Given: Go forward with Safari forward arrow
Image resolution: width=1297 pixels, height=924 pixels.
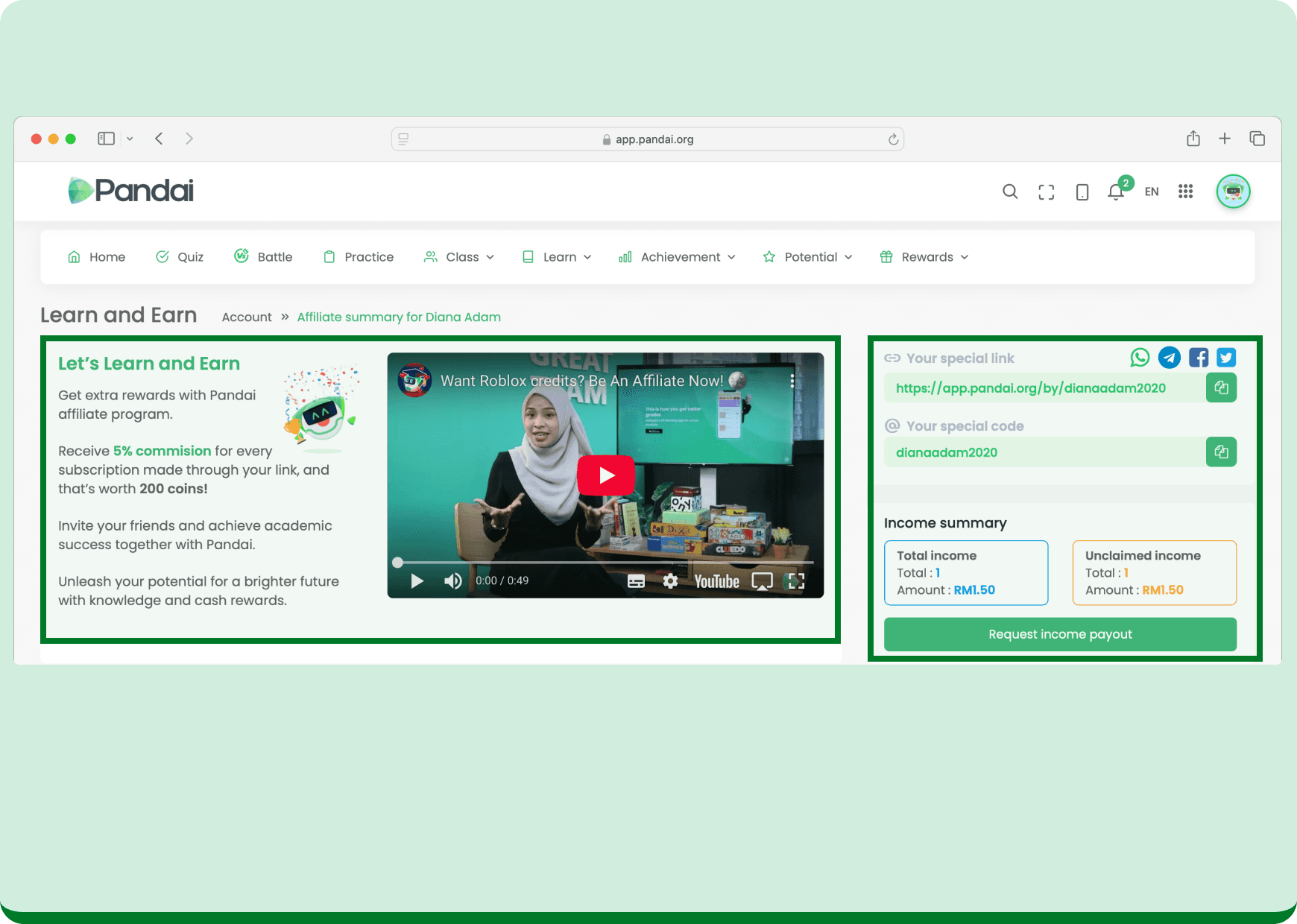Looking at the screenshot, I should click(189, 139).
